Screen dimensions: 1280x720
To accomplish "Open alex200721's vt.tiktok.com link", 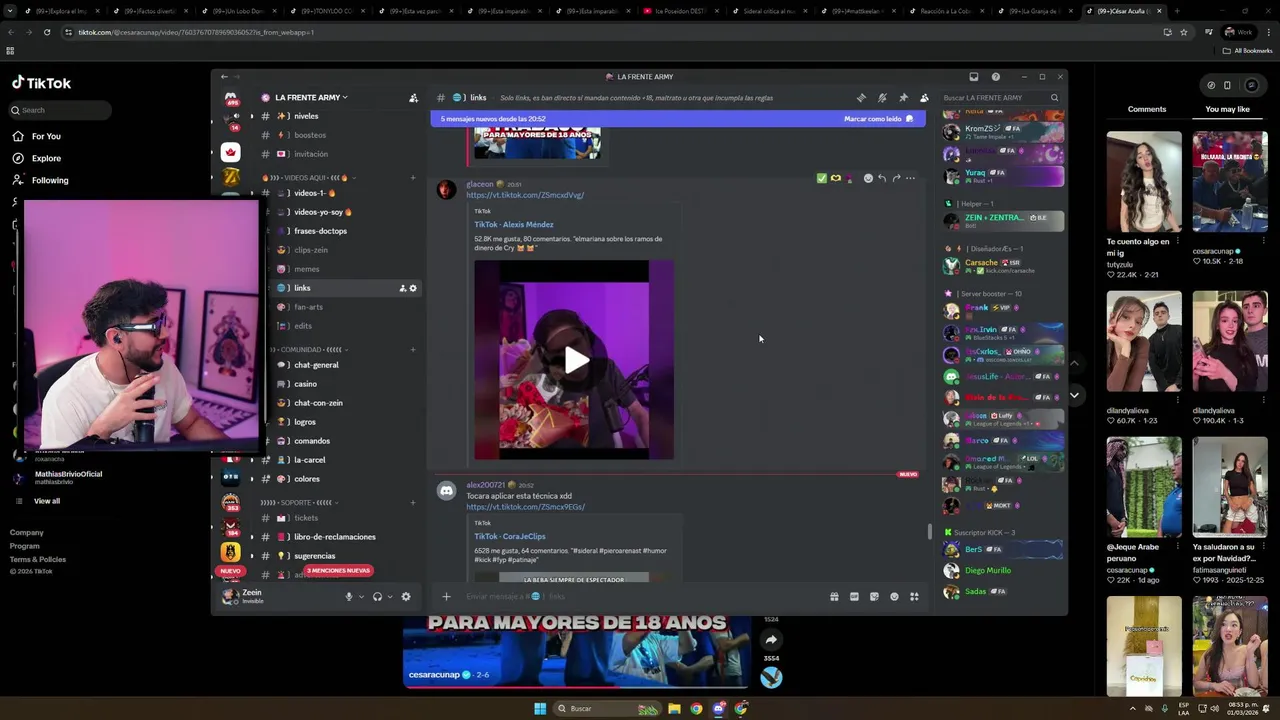I will (x=525, y=507).
